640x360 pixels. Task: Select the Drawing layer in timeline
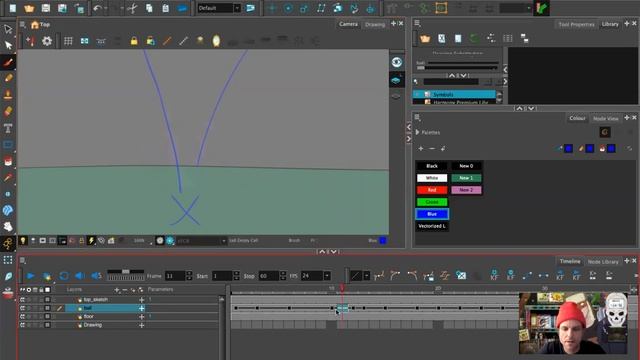coord(93,325)
